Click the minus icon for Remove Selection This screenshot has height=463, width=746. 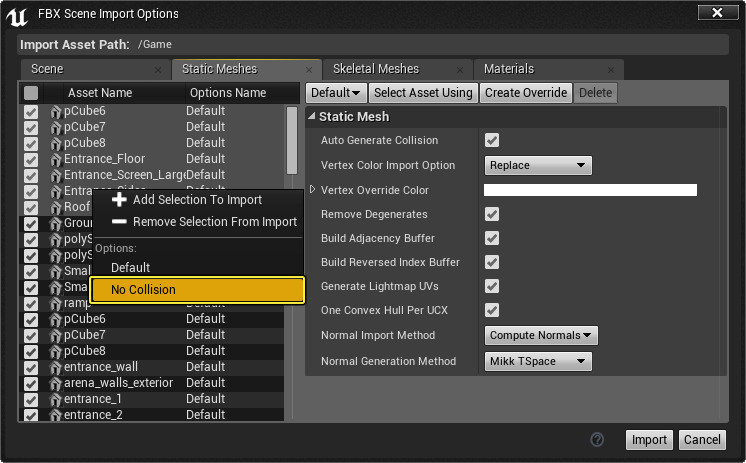click(x=119, y=222)
